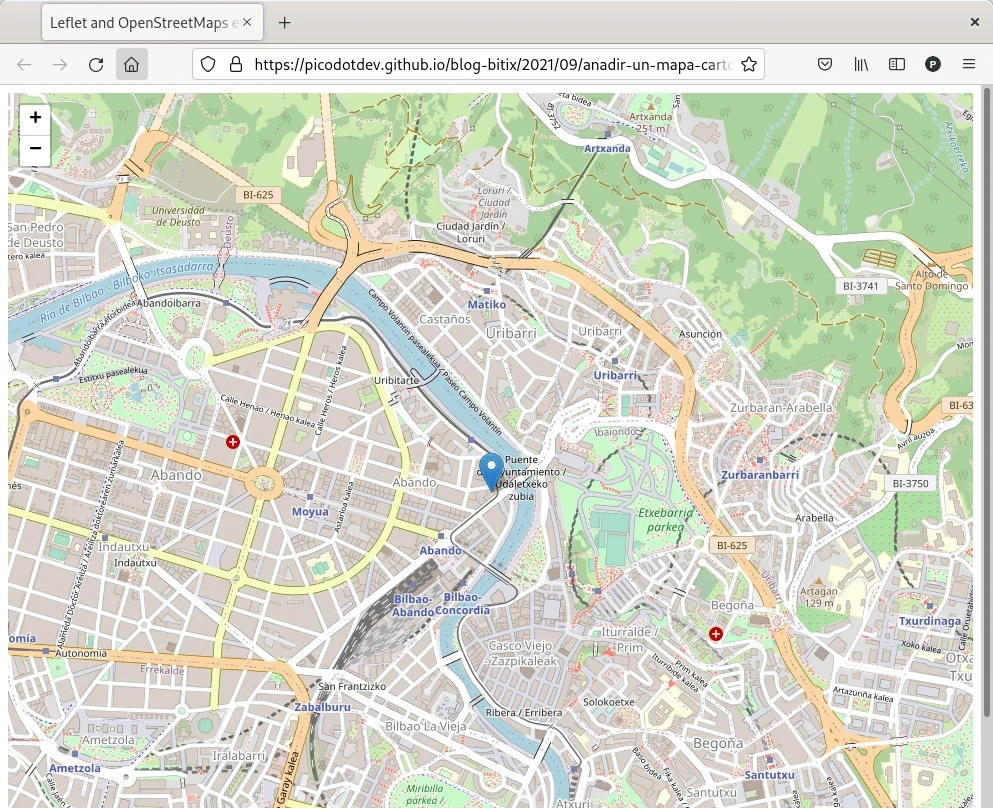Select the Leaflet and OpenStreetMaps tab
993x808 pixels.
click(140, 22)
